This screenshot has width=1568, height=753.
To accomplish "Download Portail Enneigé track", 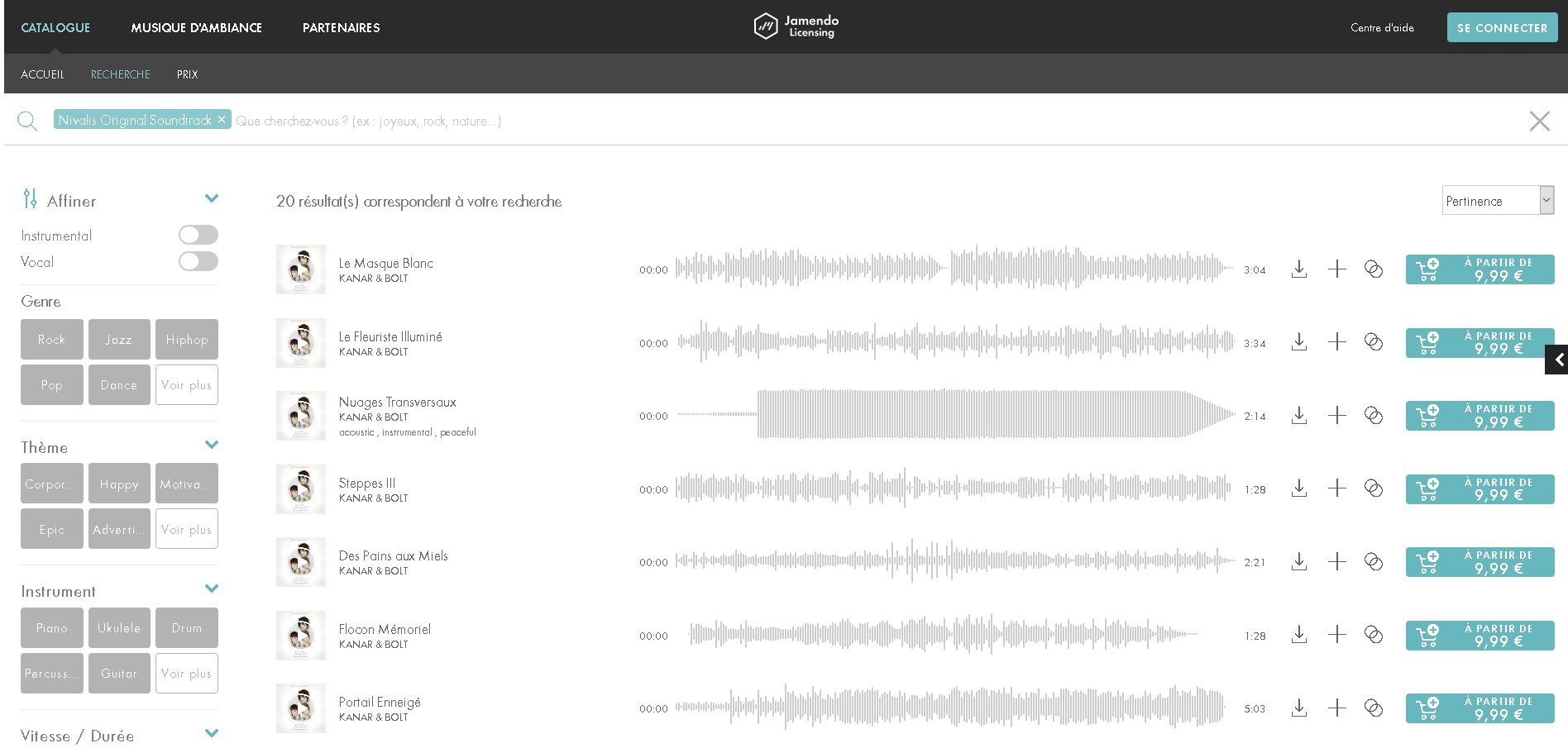I will pyautogui.click(x=1299, y=708).
